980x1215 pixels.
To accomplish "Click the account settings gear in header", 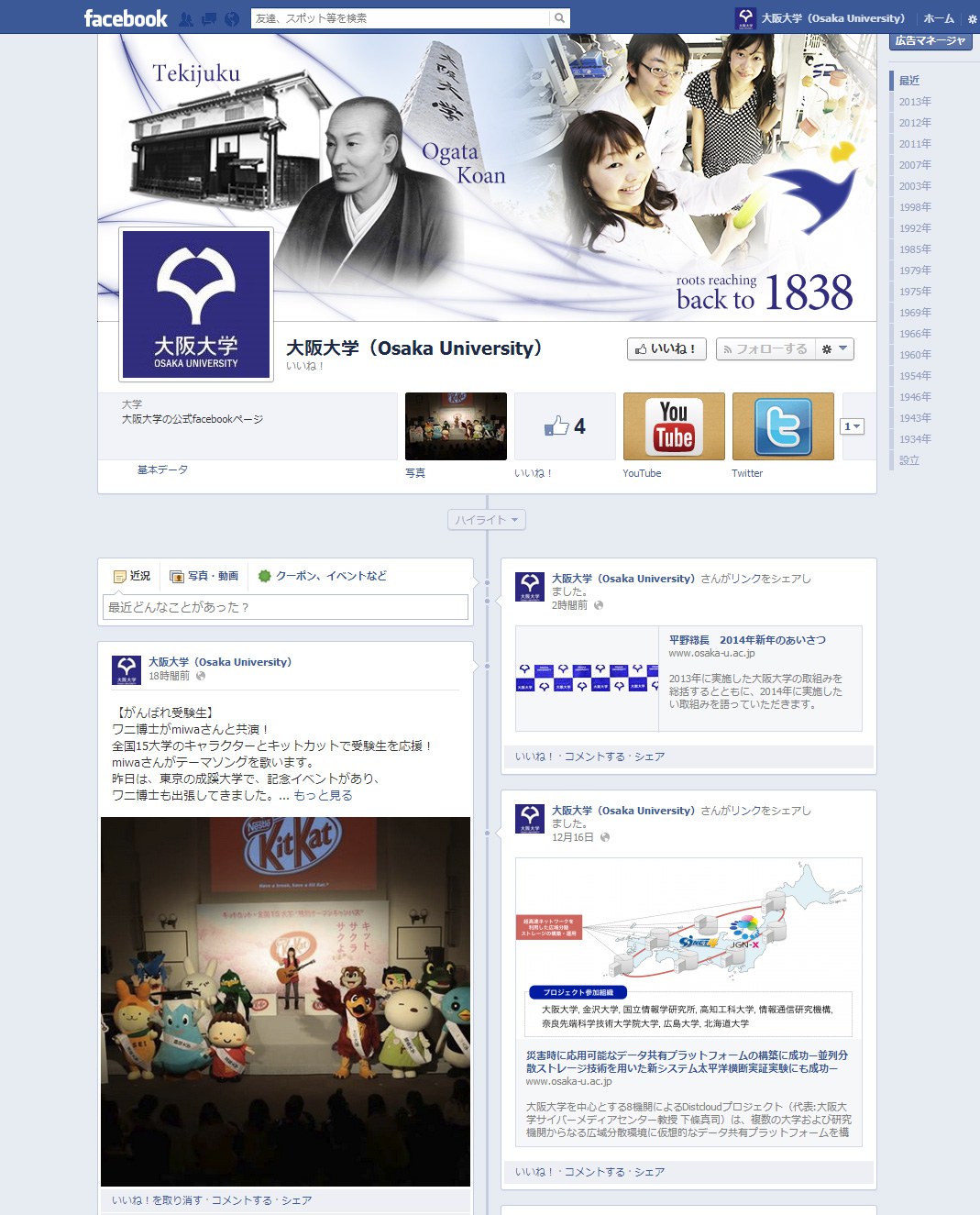I will point(972,19).
